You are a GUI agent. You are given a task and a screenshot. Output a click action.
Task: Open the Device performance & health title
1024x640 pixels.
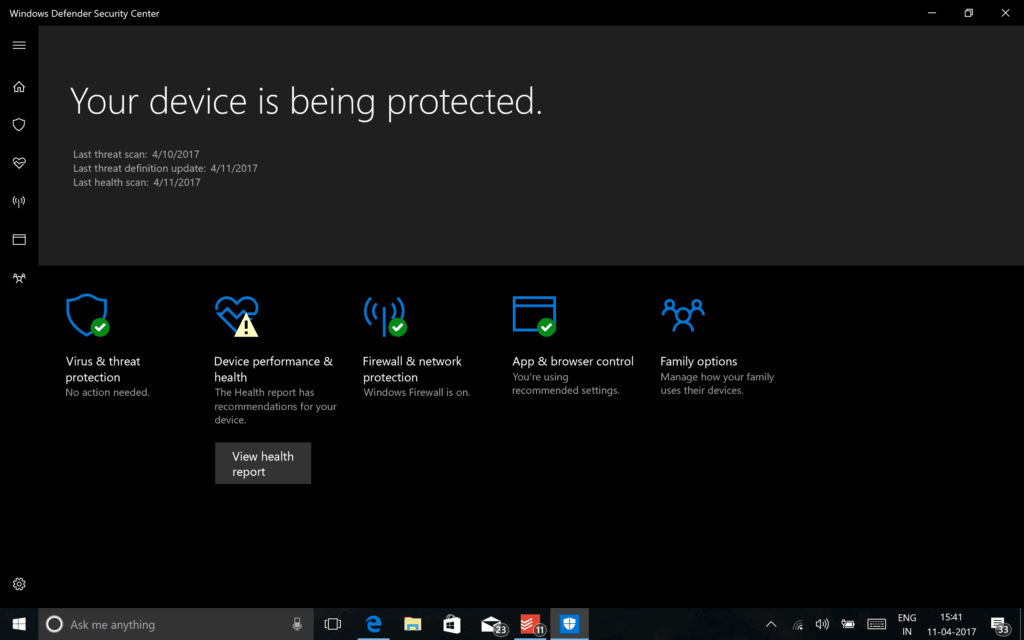273,369
